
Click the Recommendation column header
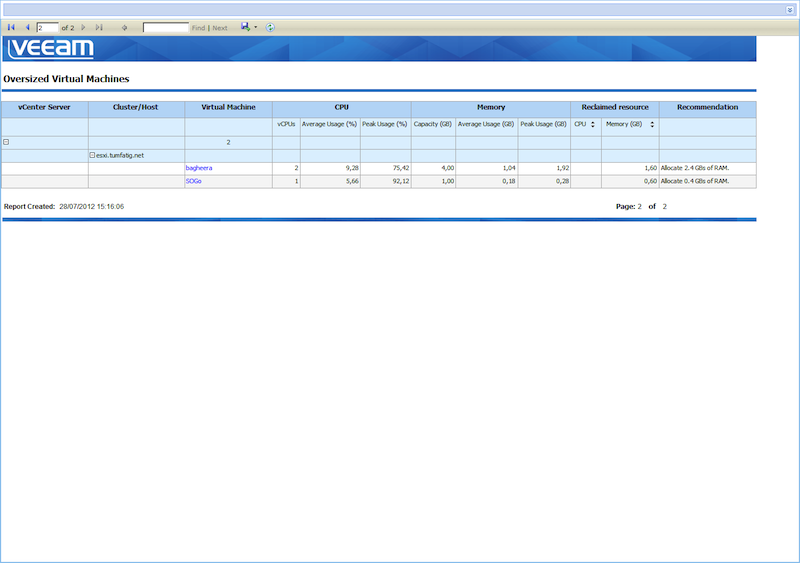708,107
